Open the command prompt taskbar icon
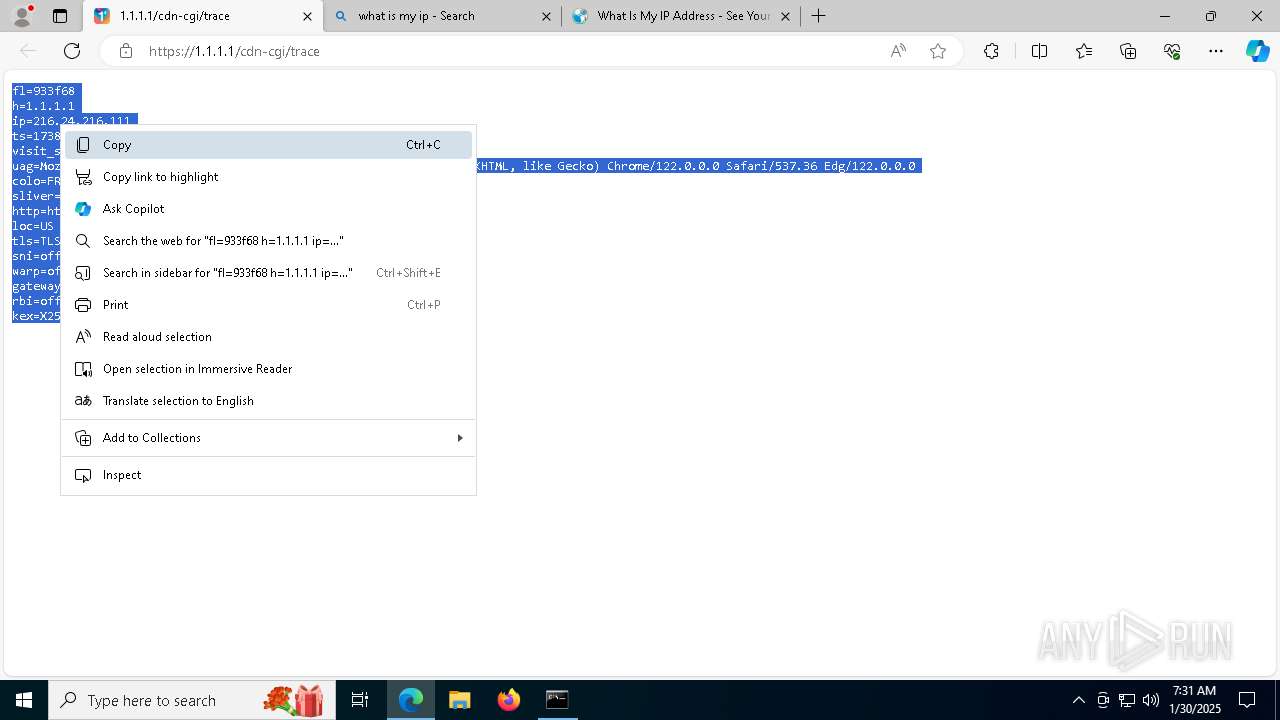This screenshot has height=720, width=1280. click(x=557, y=700)
